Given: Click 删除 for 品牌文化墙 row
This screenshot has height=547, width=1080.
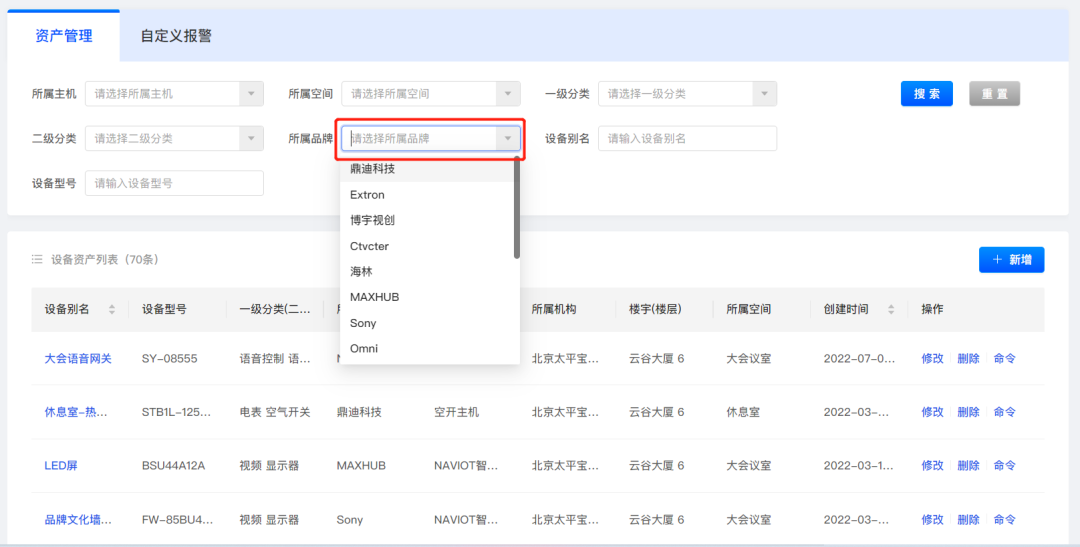Looking at the screenshot, I should coord(968,519).
